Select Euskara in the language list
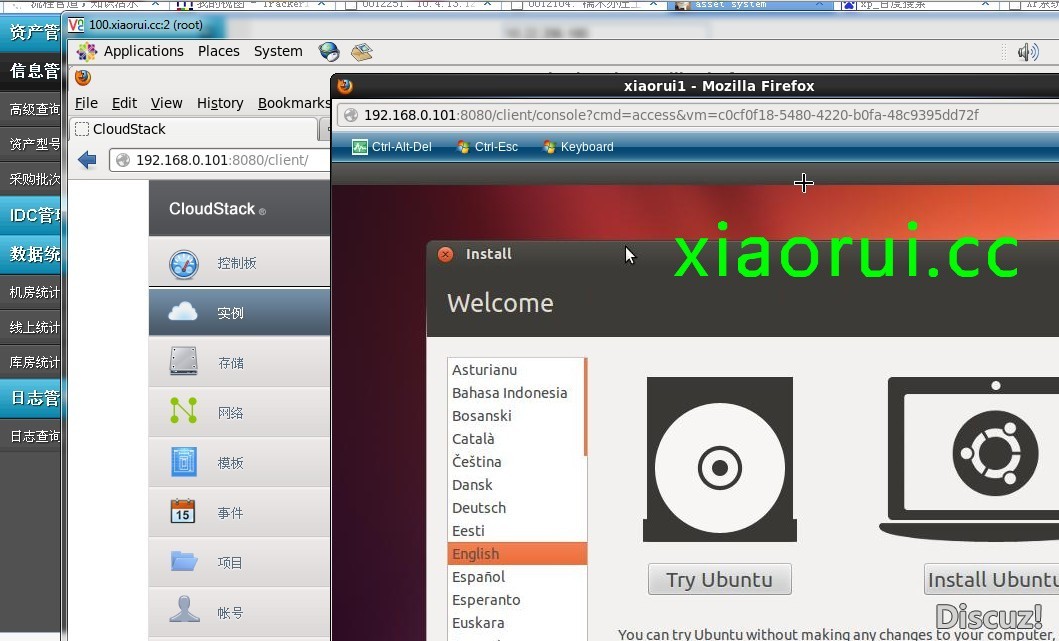This screenshot has width=1059, height=641. (x=515, y=623)
